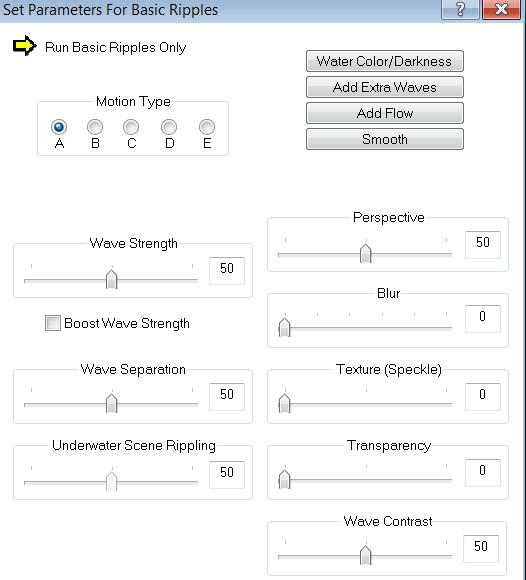The image size is (526, 580).
Task: Pick Motion Type D radio button
Action: pos(169,127)
